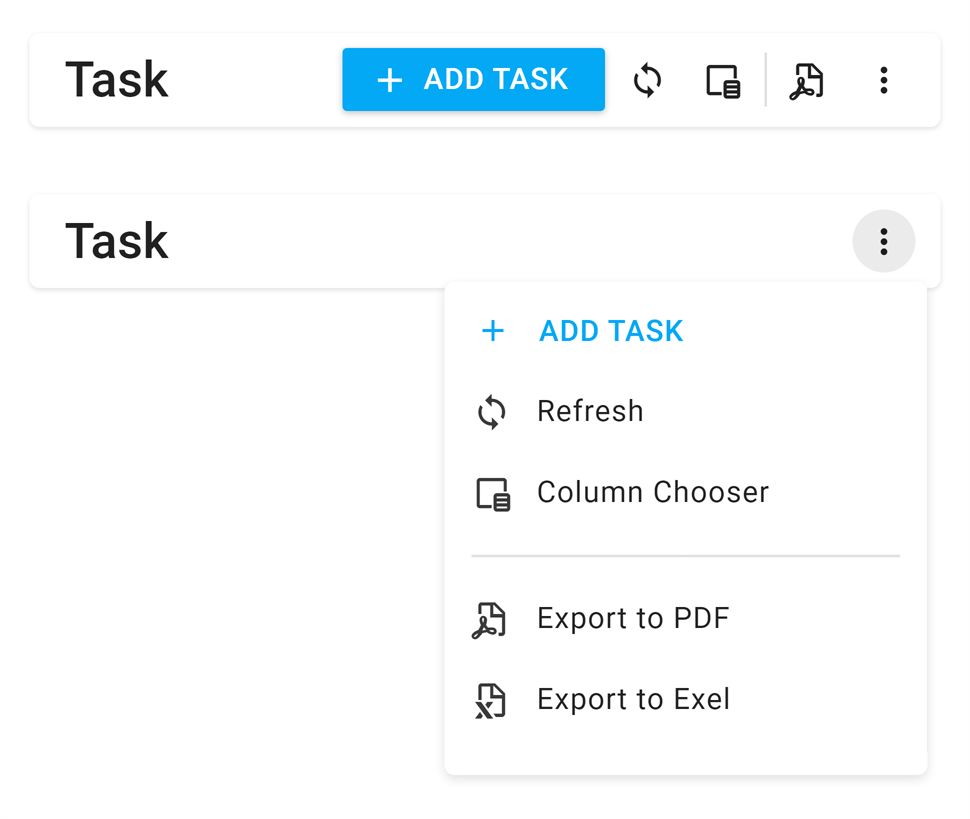This screenshot has height=819, width=970.
Task: Click the blue ADD TASK button
Action: tap(473, 80)
